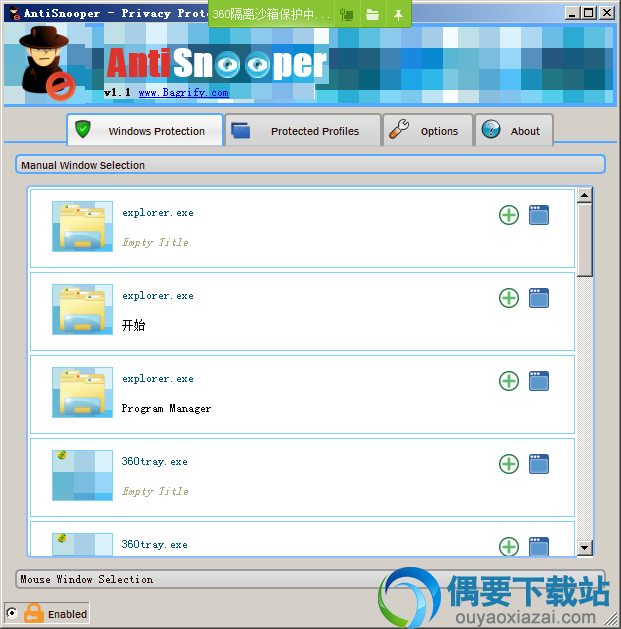The width and height of the screenshot is (621, 629).
Task: Switch to Windows Protection tab
Action: [145, 130]
